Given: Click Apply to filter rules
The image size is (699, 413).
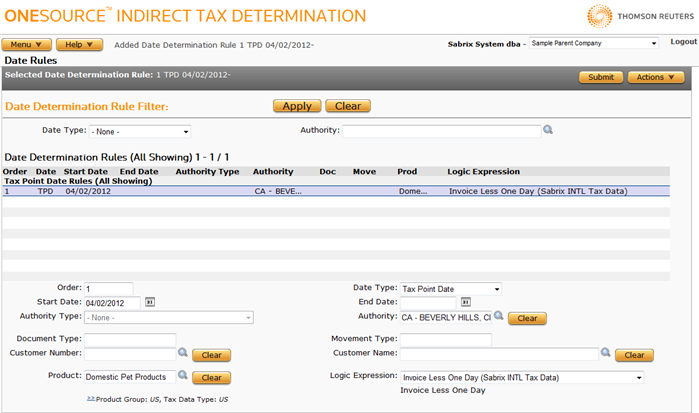Looking at the screenshot, I should (297, 106).
